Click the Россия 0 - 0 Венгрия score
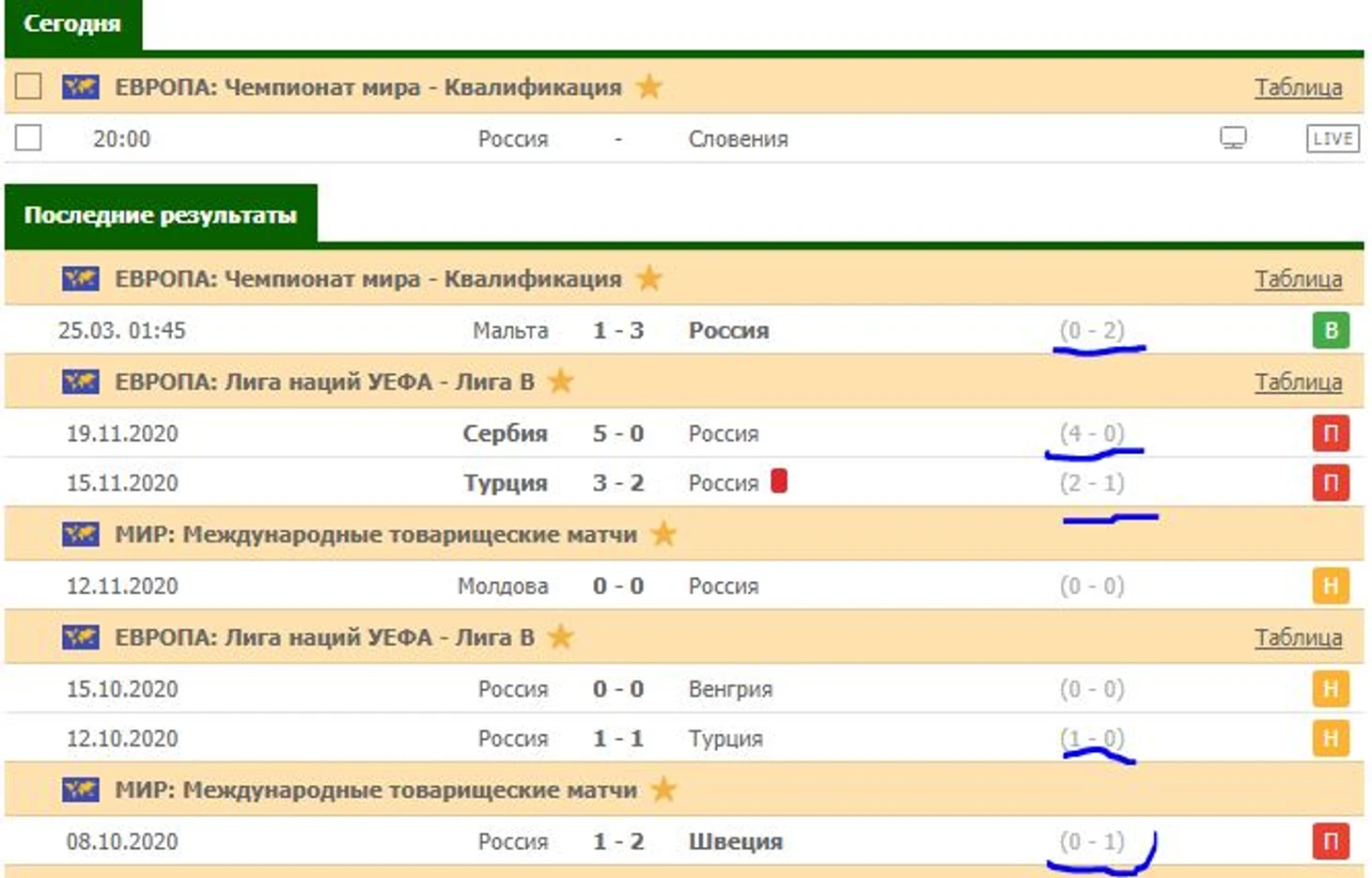The height and width of the screenshot is (878, 1372). [617, 689]
